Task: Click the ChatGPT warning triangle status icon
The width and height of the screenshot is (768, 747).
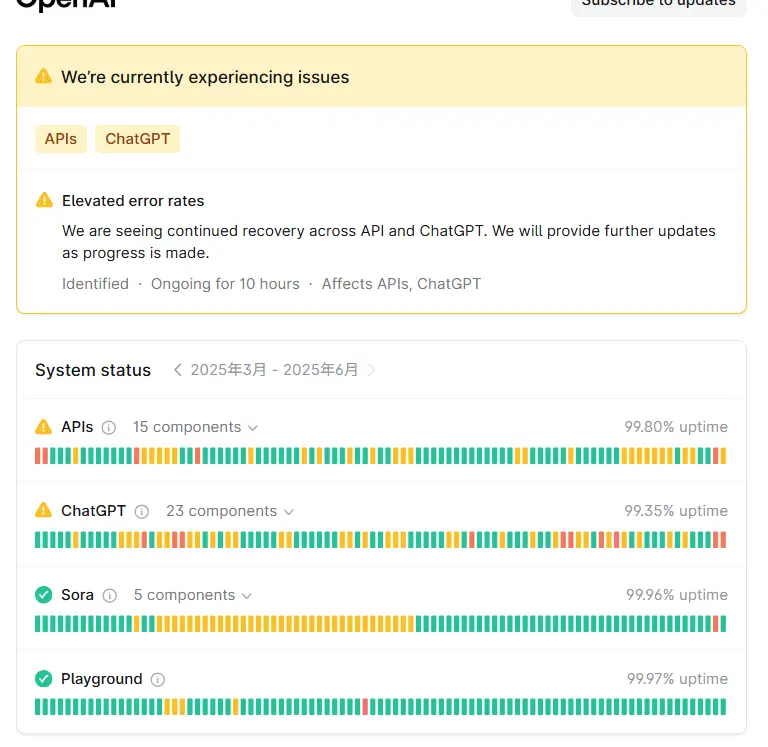Action: pos(43,511)
